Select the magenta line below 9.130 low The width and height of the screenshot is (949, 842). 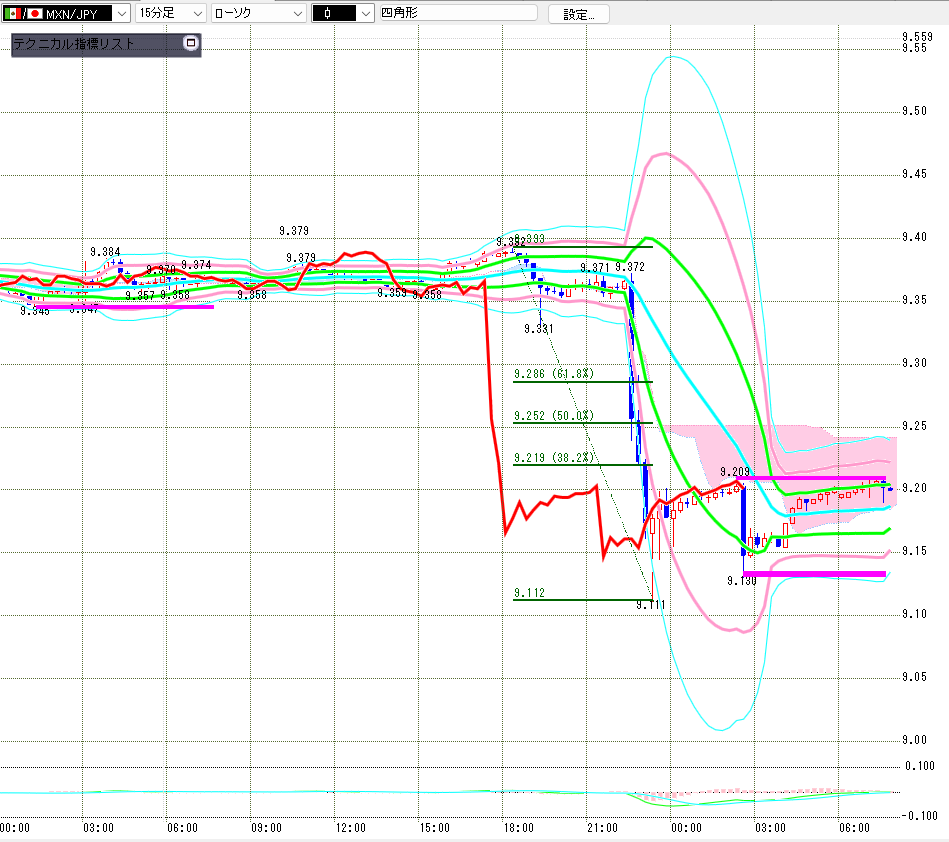814,573
